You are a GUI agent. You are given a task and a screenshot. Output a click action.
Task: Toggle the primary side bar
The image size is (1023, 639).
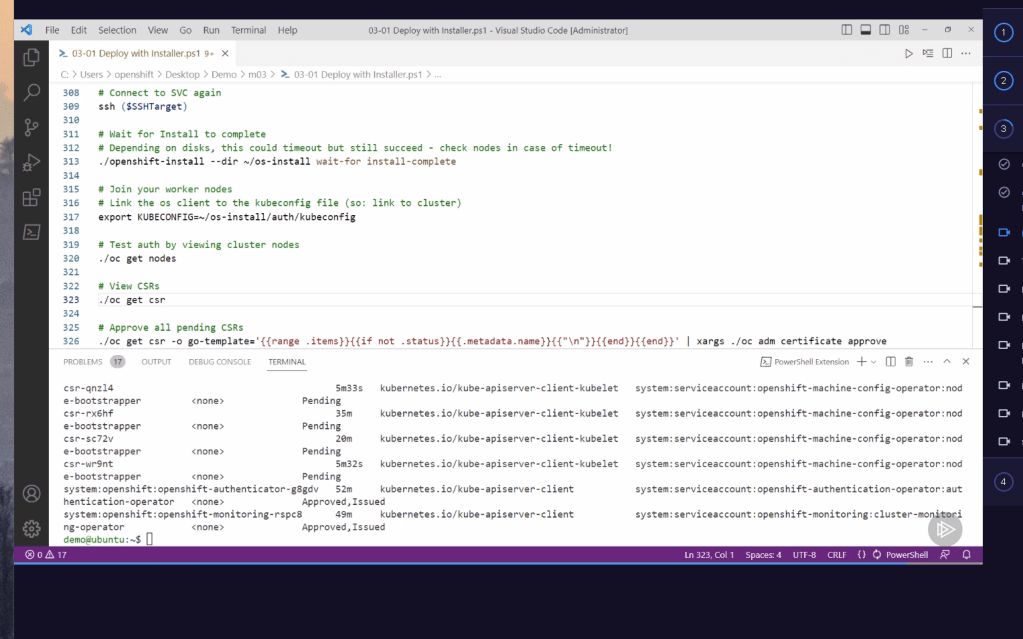(846, 30)
